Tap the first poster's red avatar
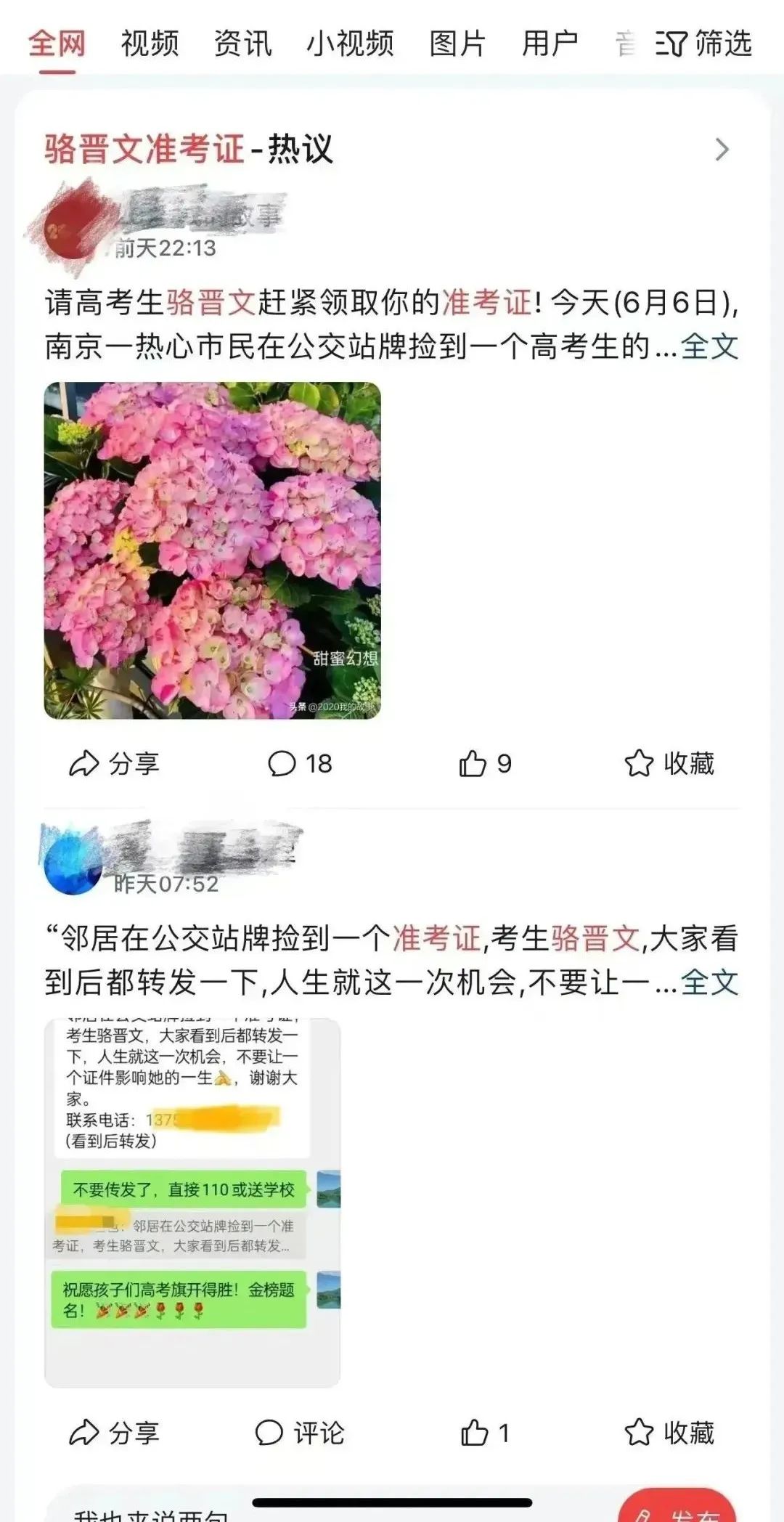Viewport: 784px width, 1522px height. coord(71,230)
